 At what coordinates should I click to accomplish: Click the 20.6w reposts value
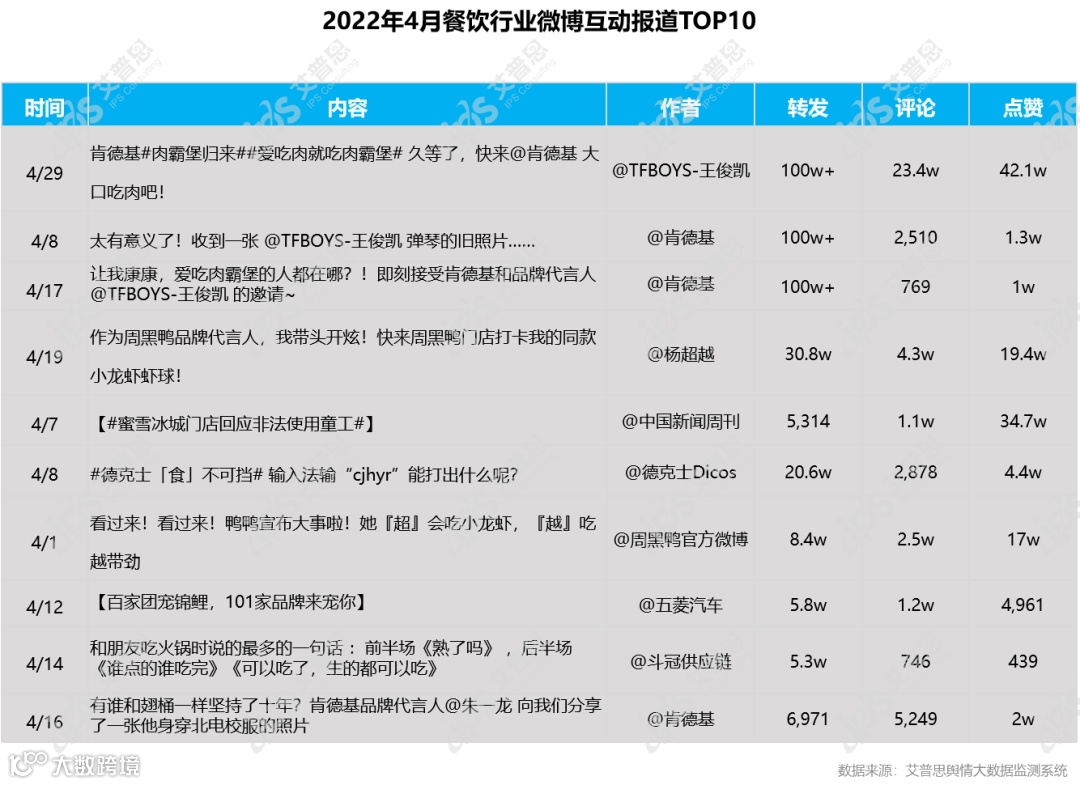[808, 472]
